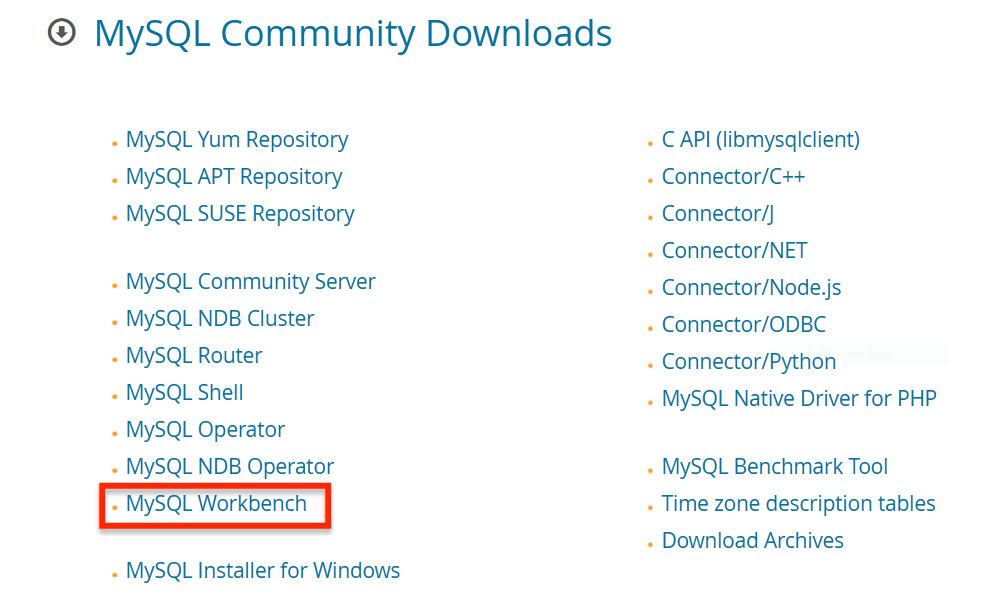Screen dimensions: 990x606
Task: Click the MySQL Operator link
Action: (x=205, y=431)
